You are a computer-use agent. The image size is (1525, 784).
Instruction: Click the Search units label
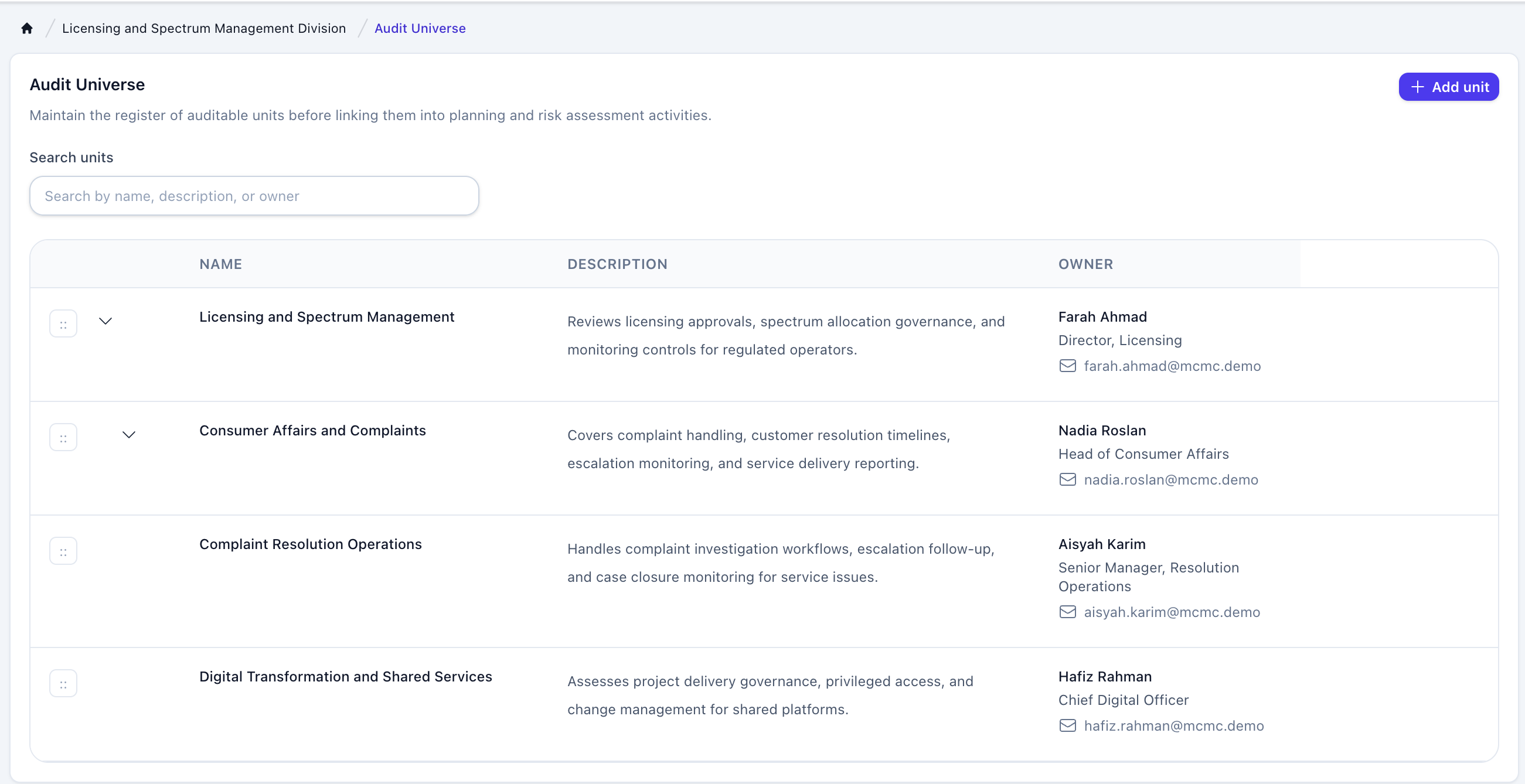tap(71, 158)
